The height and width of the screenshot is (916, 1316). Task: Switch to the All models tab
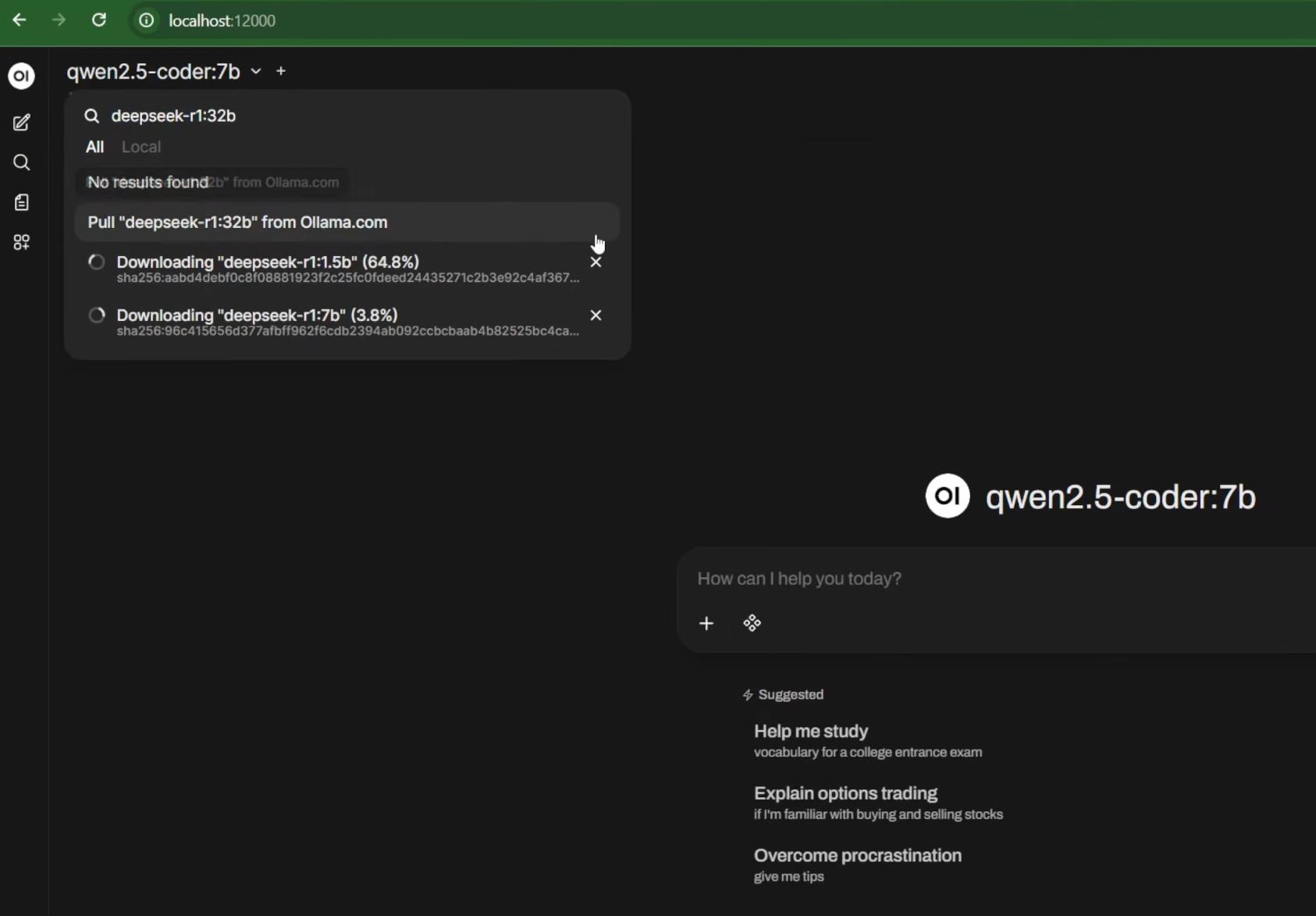[94, 147]
